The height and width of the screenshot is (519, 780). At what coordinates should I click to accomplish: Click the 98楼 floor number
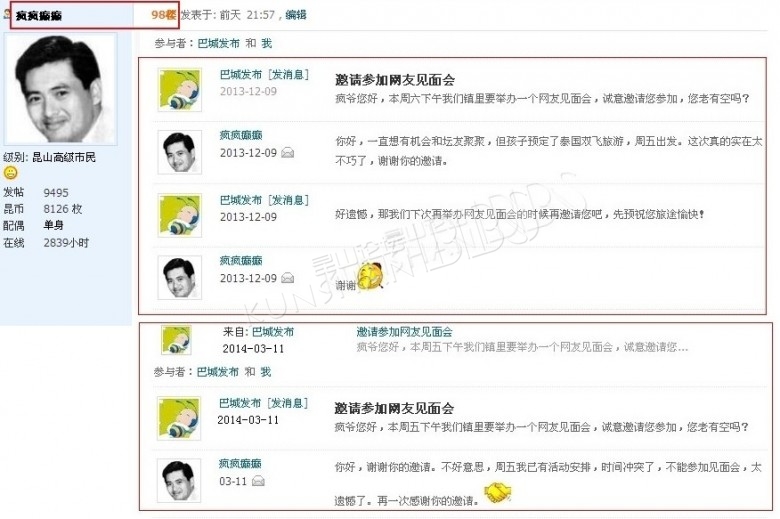(164, 15)
